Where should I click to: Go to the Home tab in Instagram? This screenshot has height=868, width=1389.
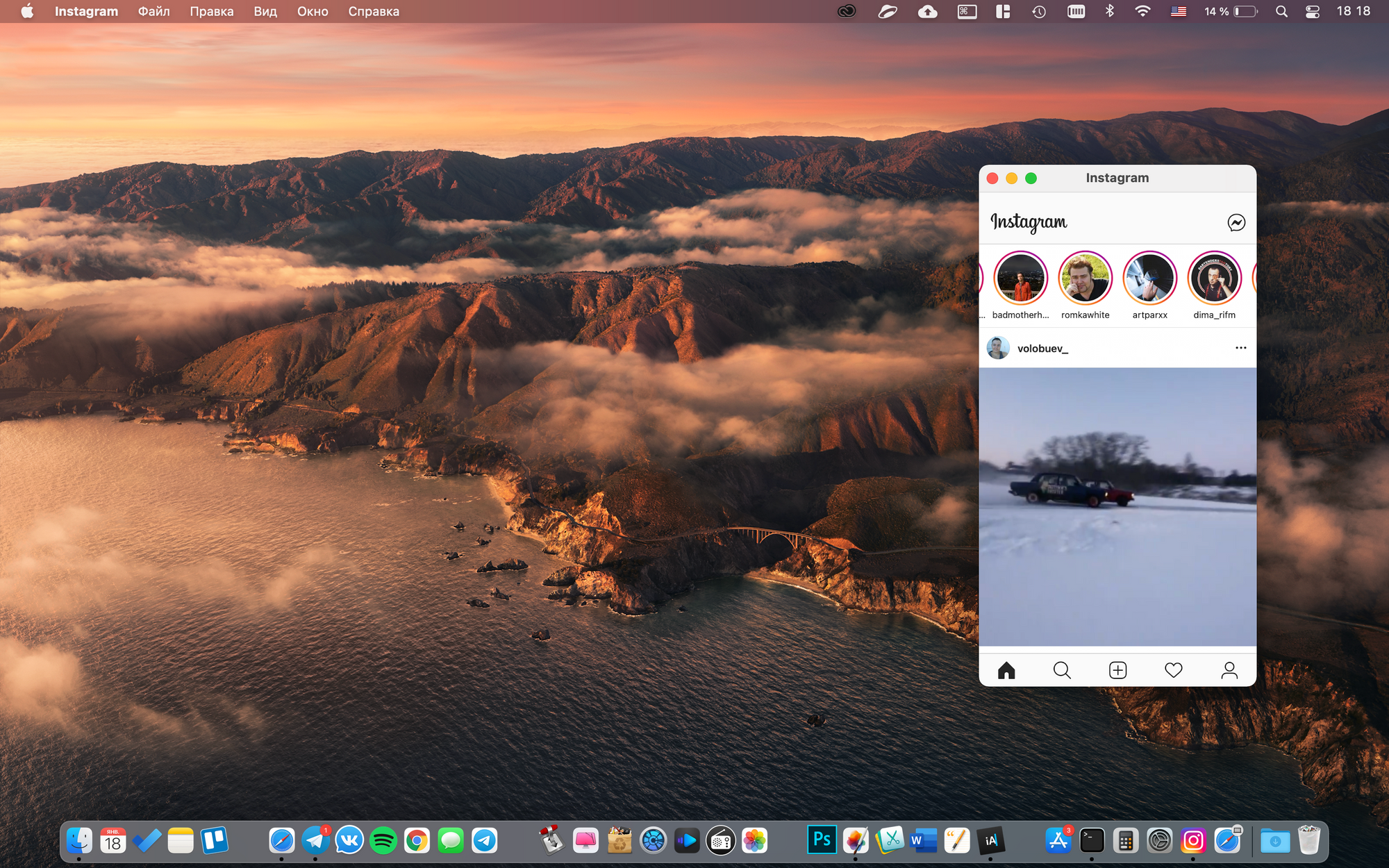(x=1006, y=670)
